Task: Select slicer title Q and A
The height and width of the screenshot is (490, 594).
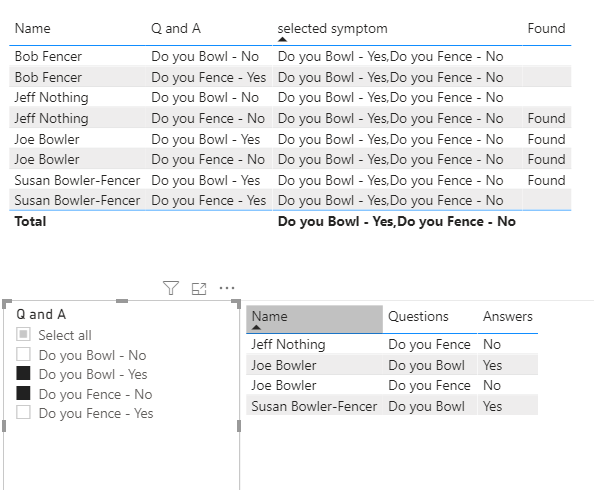Action: [x=41, y=314]
